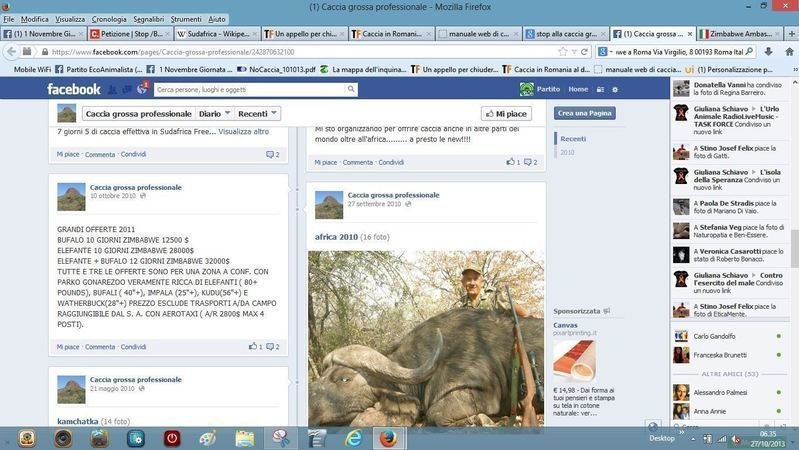Click page avatar on 27 settembre 2010 post

pyautogui.click(x=328, y=204)
